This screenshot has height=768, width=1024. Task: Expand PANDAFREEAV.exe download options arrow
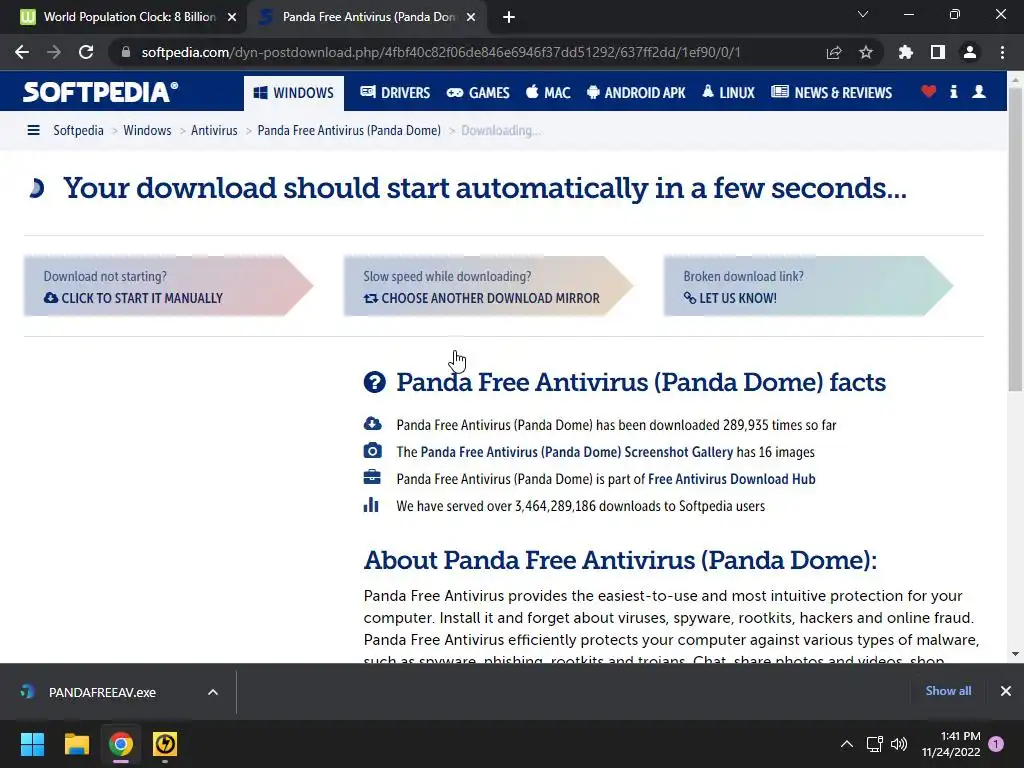tap(213, 692)
